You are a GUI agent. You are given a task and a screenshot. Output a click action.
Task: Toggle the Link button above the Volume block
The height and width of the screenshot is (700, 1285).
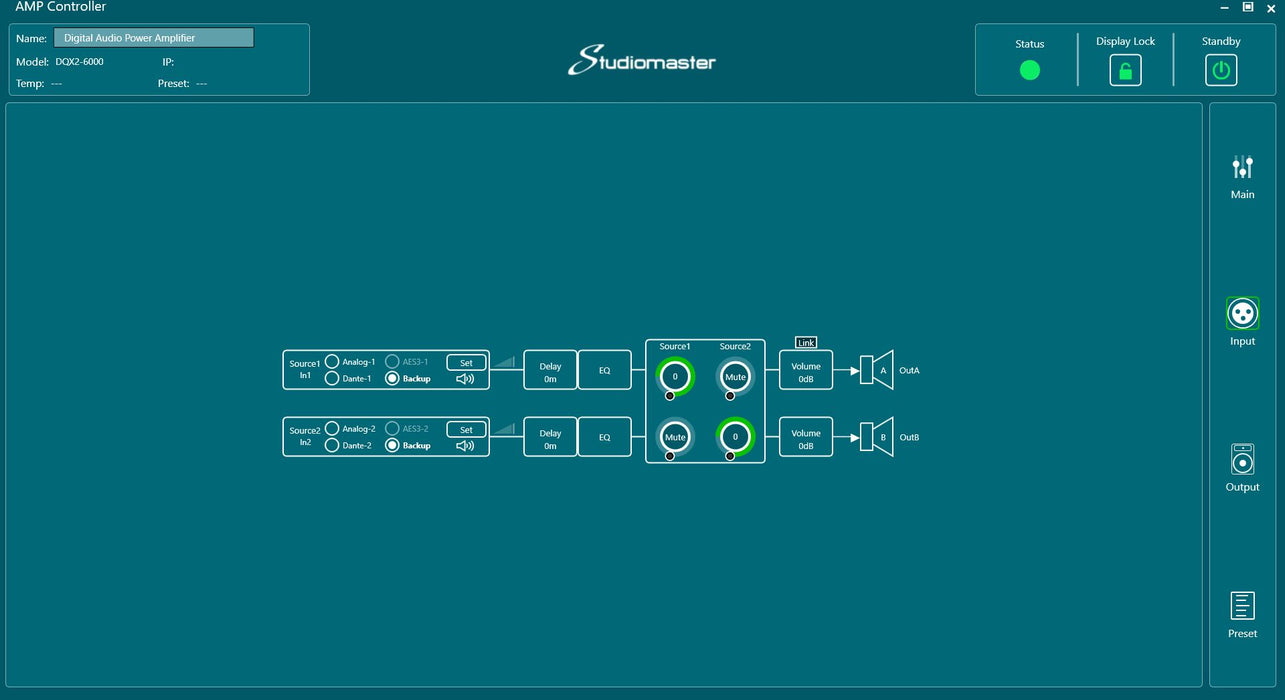click(806, 343)
